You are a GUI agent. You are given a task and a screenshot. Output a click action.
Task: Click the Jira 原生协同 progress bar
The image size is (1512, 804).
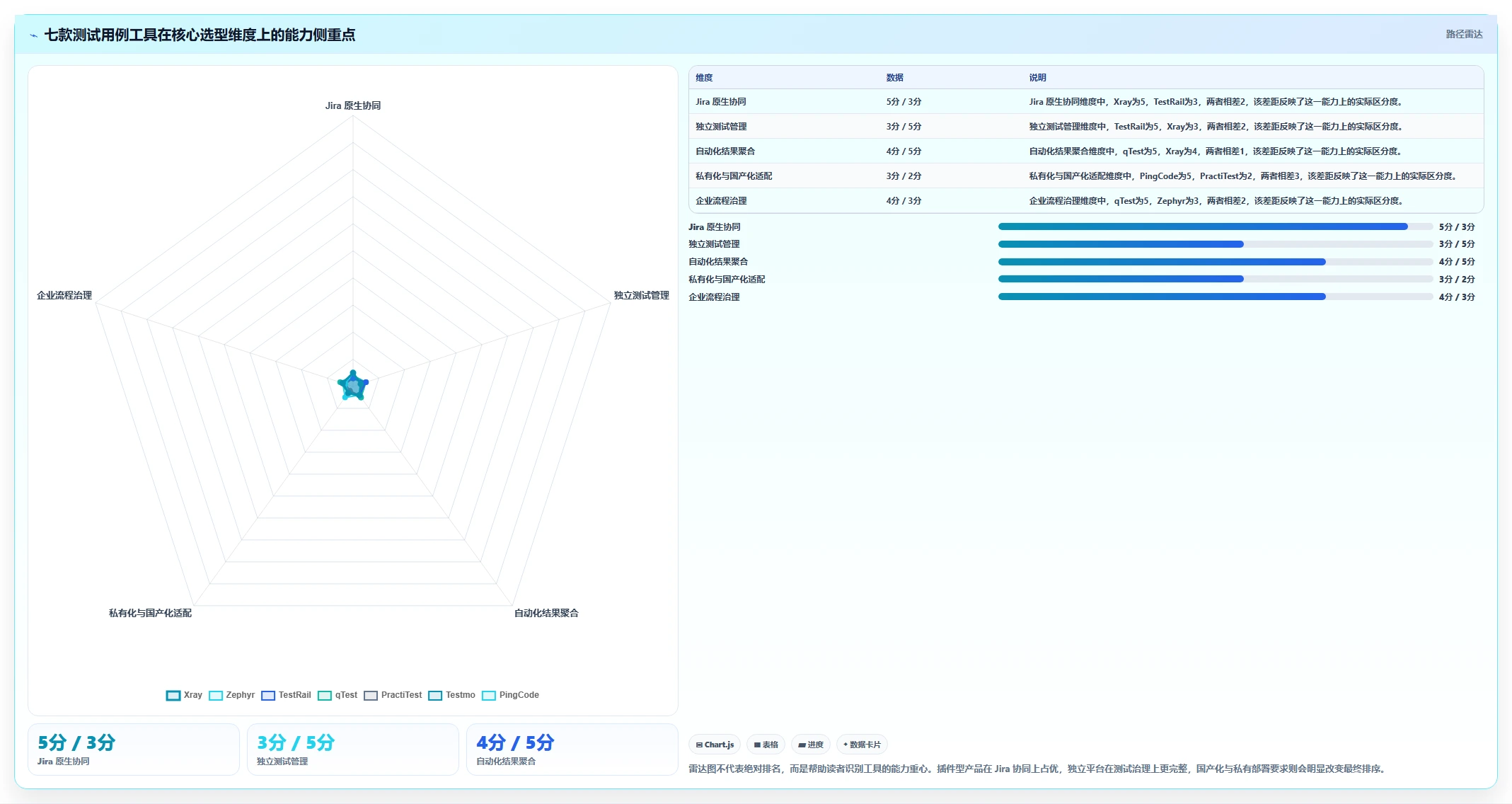[1215, 226]
